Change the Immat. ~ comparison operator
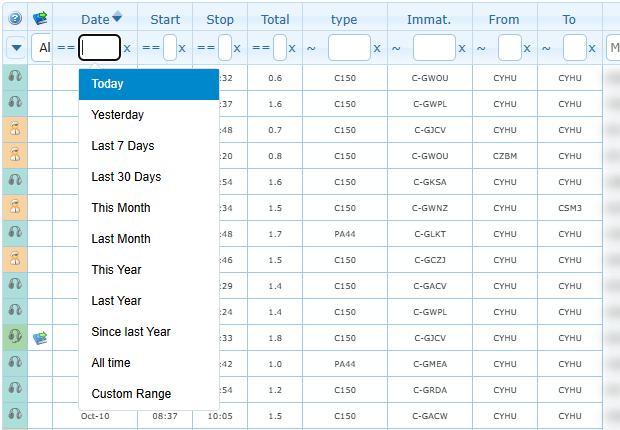Image resolution: width=620 pixels, height=430 pixels. [396, 48]
